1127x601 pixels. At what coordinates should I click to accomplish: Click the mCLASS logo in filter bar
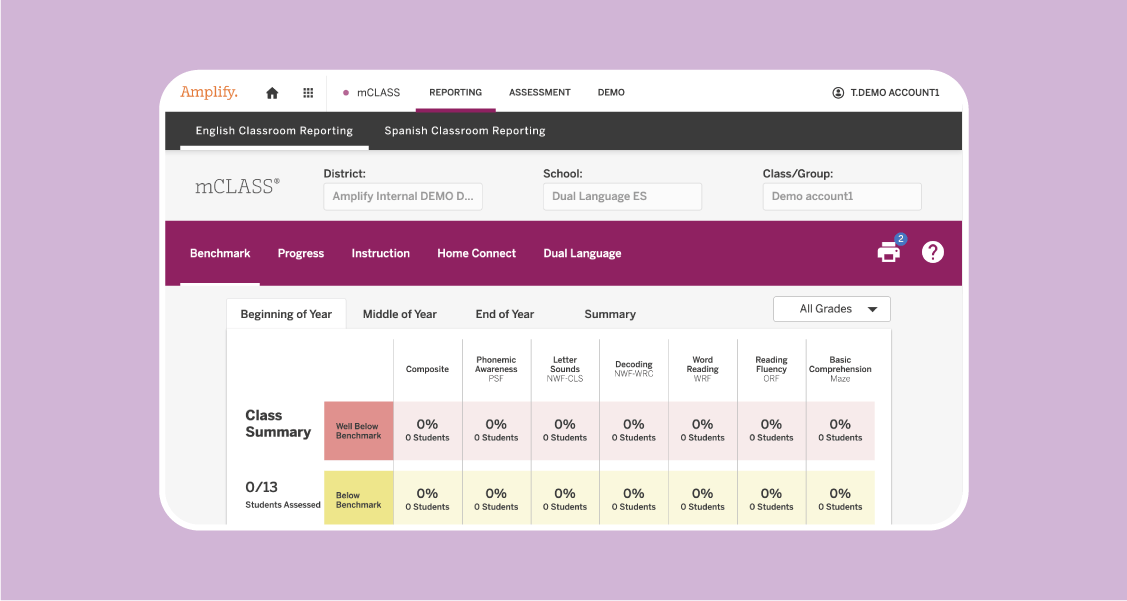tap(237, 186)
